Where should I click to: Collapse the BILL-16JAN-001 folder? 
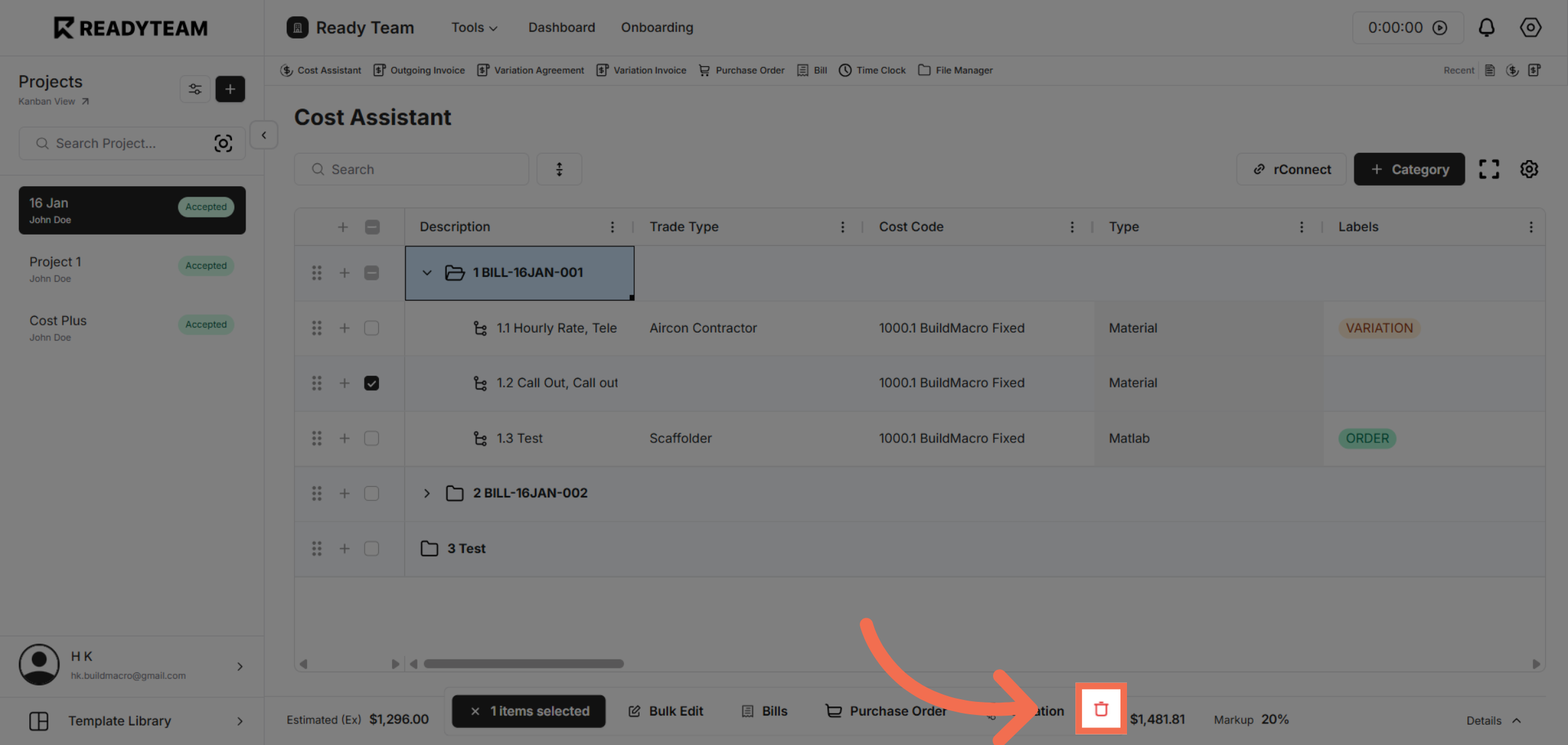tap(427, 273)
